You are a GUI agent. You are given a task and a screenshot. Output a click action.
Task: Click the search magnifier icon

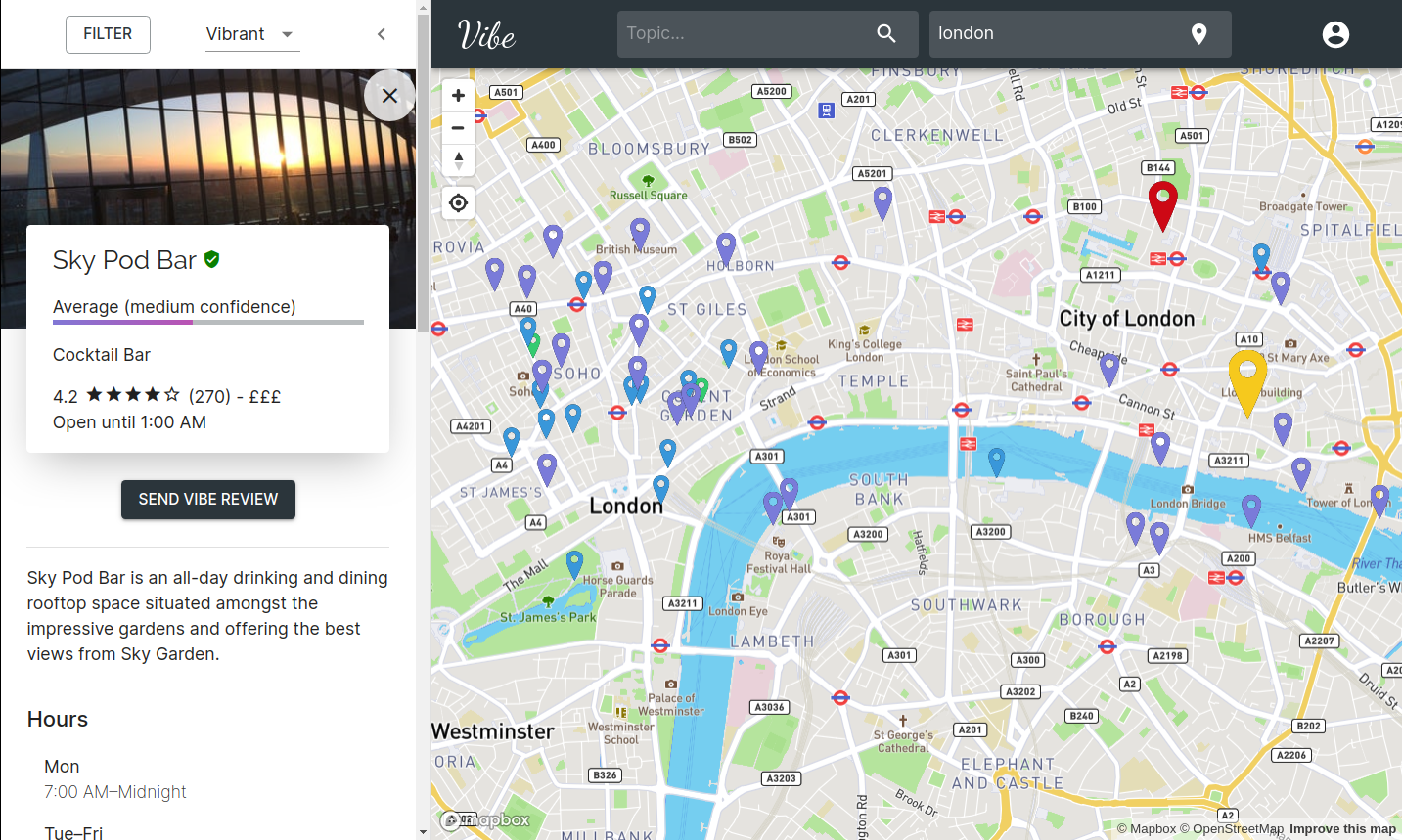(x=886, y=33)
